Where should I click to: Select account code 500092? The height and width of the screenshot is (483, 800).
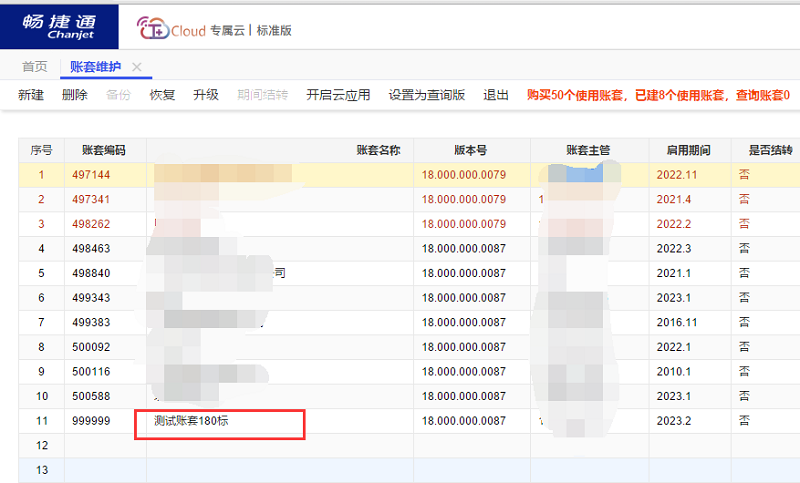pyautogui.click(x=91, y=347)
